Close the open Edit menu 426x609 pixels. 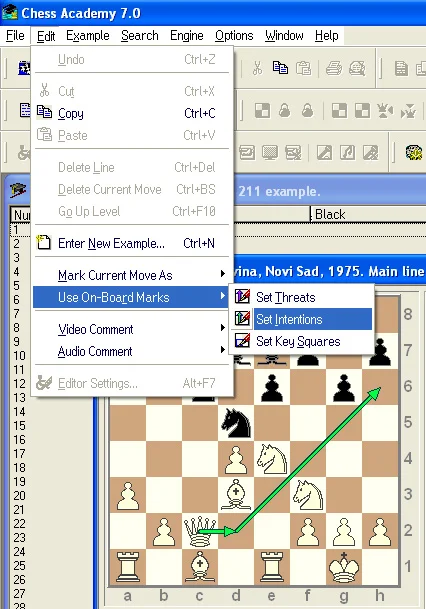pyautogui.click(x=46, y=36)
